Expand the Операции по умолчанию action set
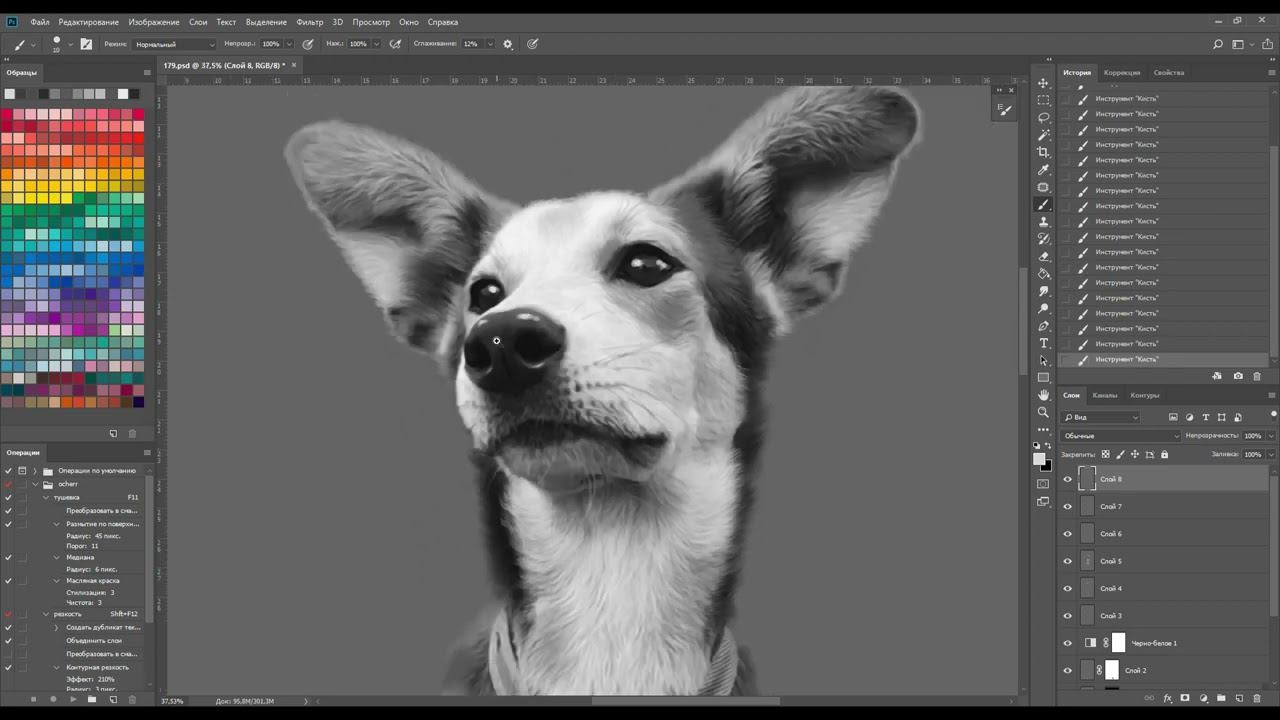Image resolution: width=1280 pixels, height=720 pixels. coord(35,471)
